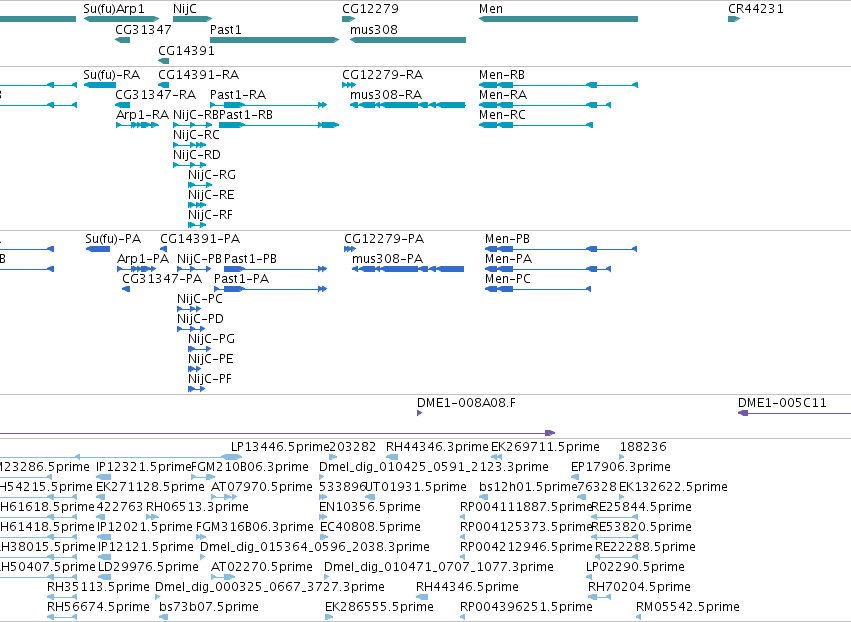Click the Men-RC transcript glyph
Viewport: 851px width, 622px height.
(x=536, y=125)
